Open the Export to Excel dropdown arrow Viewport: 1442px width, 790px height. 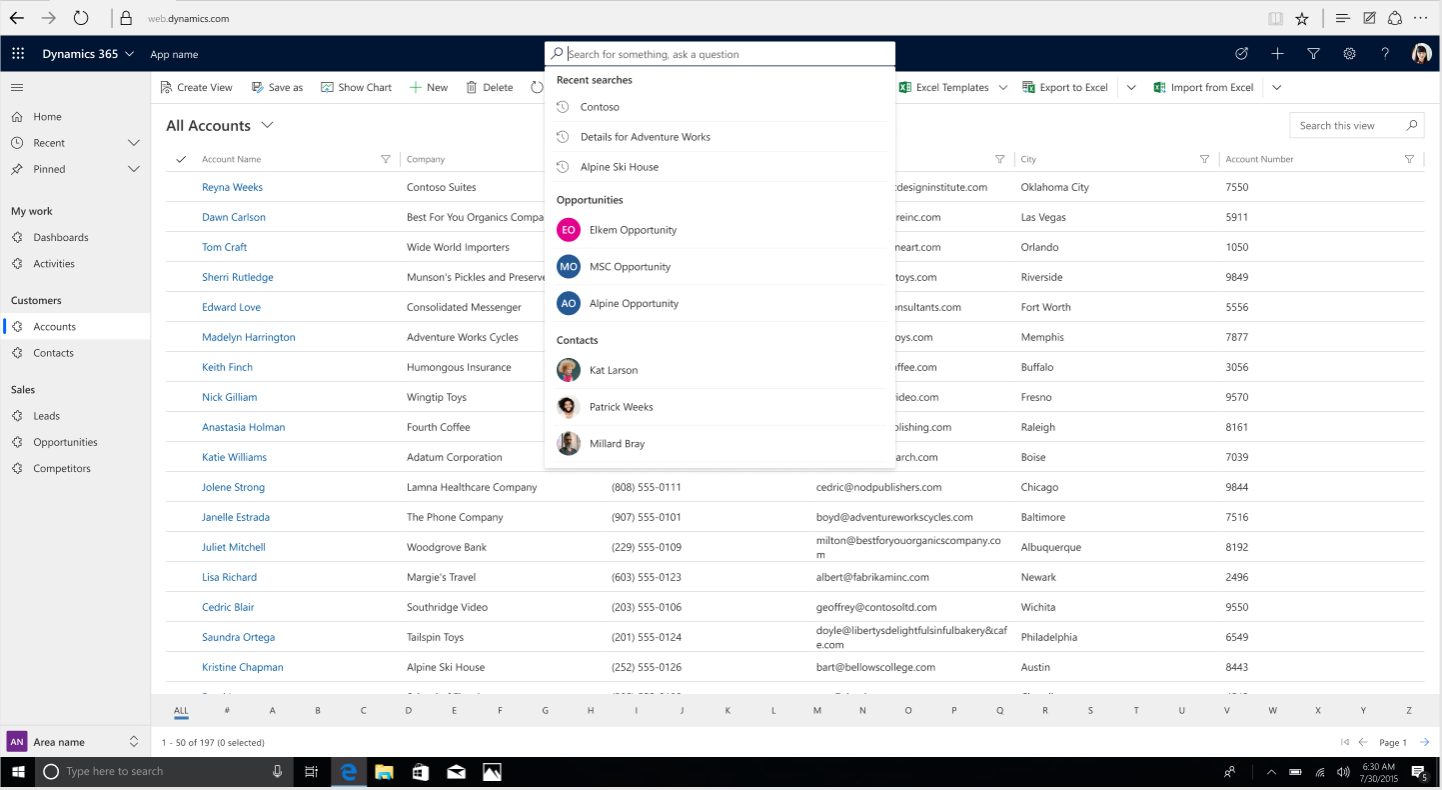click(1131, 88)
